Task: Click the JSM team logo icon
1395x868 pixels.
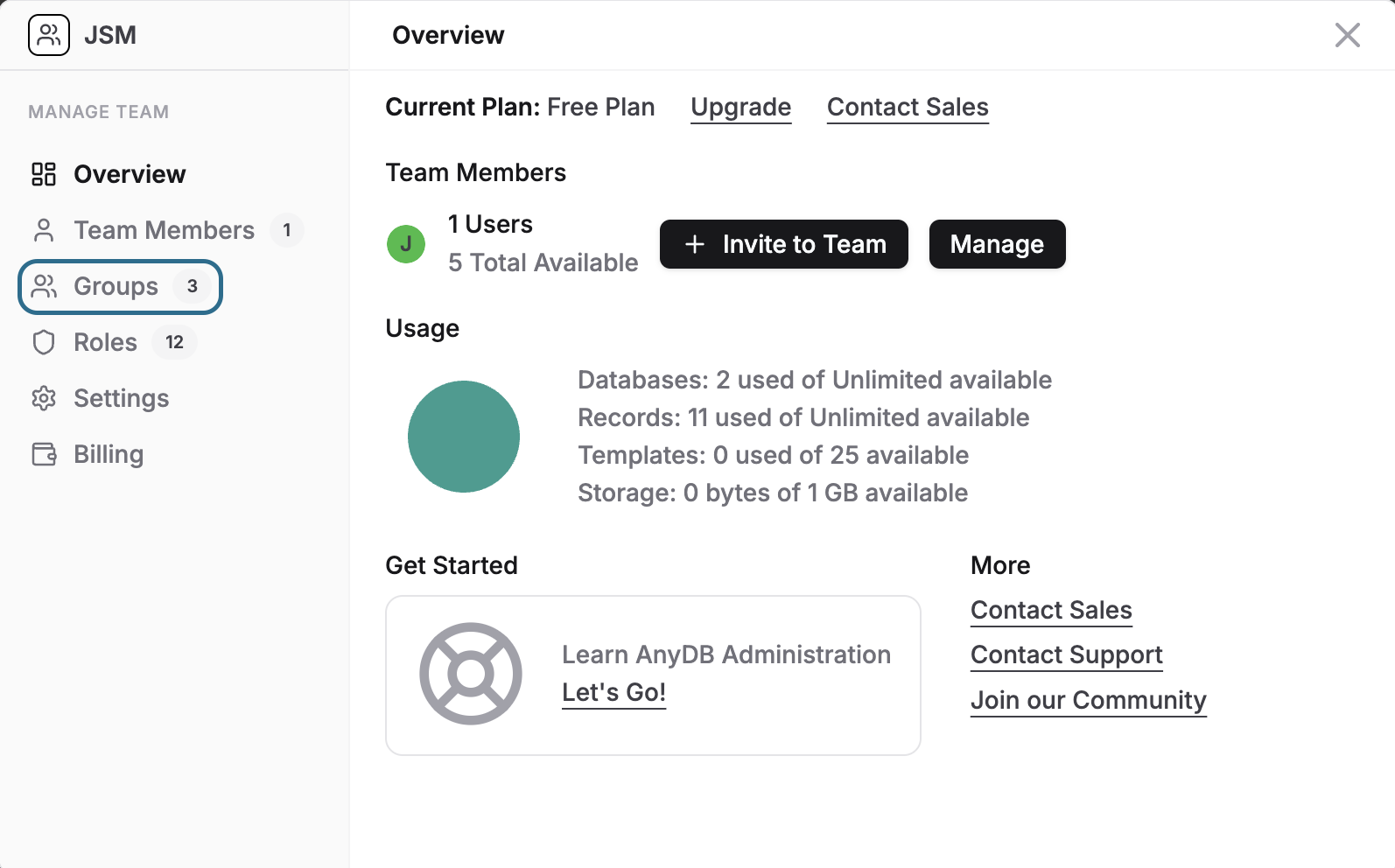Action: pyautogui.click(x=49, y=35)
